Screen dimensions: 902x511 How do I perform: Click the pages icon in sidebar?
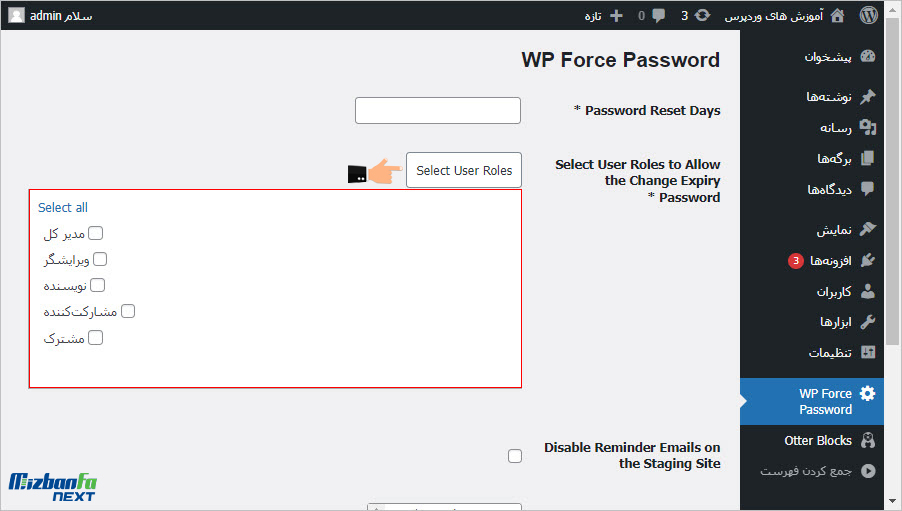(x=867, y=158)
